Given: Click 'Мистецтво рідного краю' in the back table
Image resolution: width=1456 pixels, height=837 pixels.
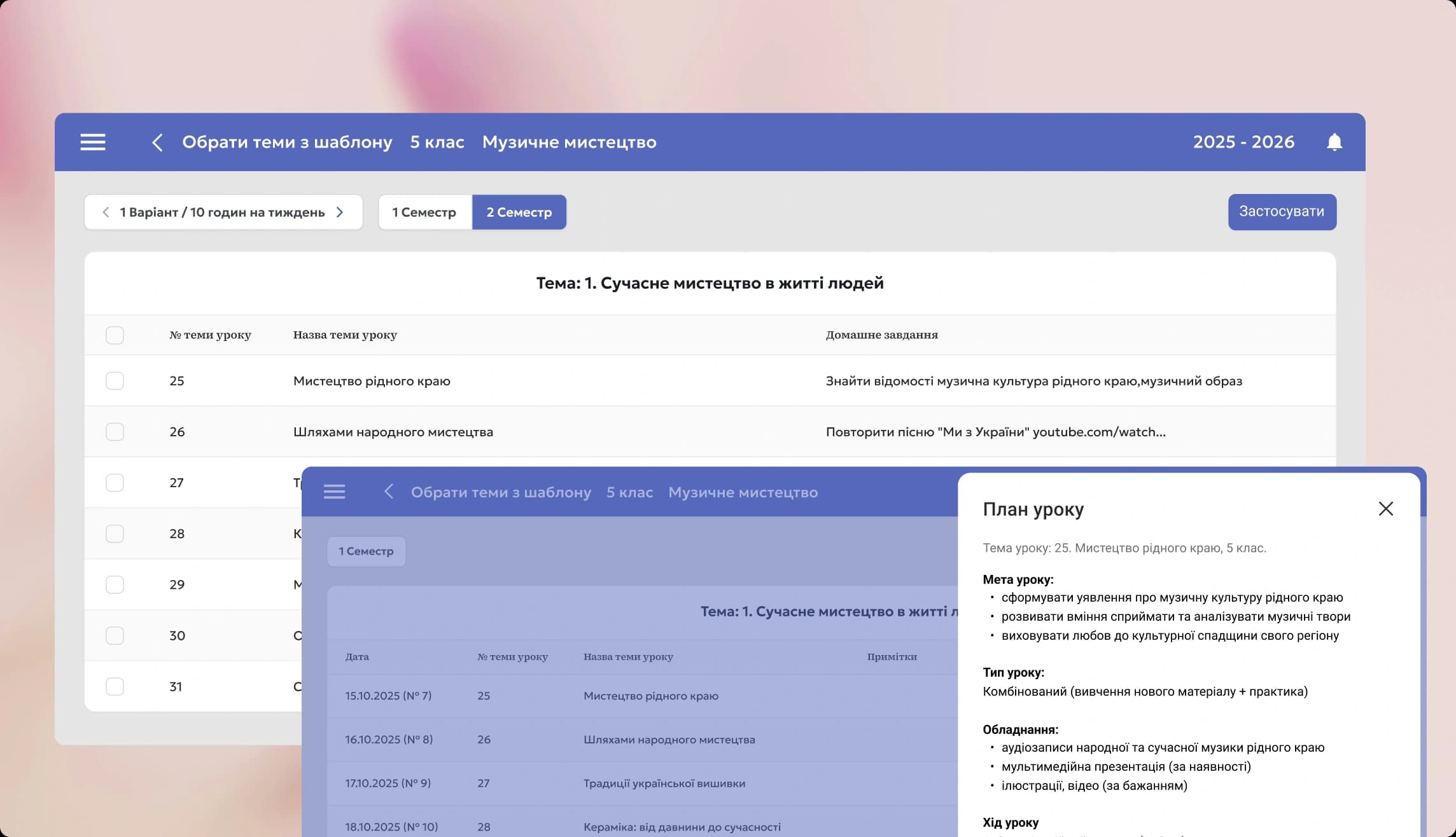Looking at the screenshot, I should click(x=372, y=381).
